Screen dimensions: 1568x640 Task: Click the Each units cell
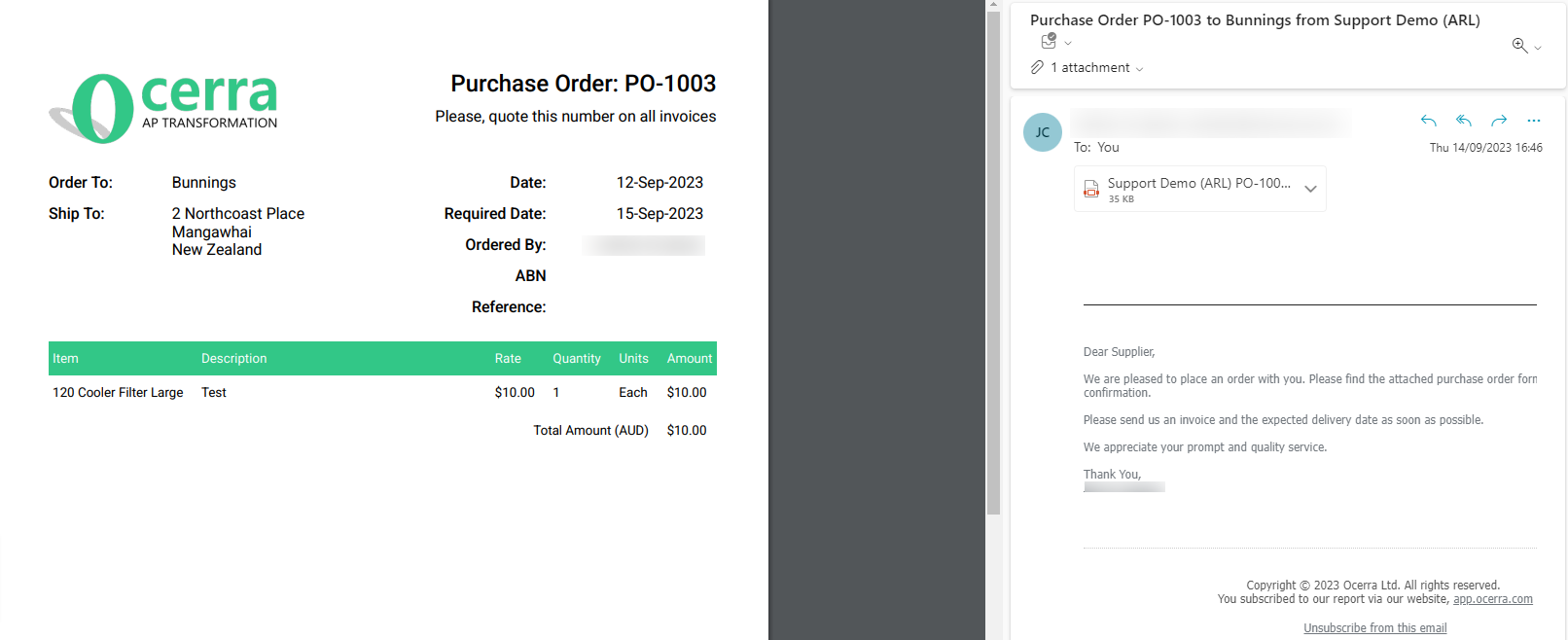633,393
